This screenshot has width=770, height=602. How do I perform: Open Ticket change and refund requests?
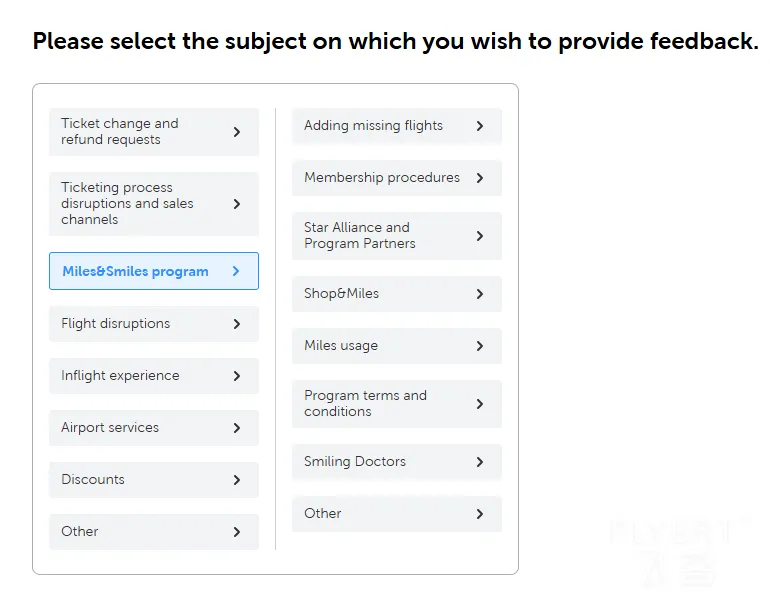click(x=154, y=132)
